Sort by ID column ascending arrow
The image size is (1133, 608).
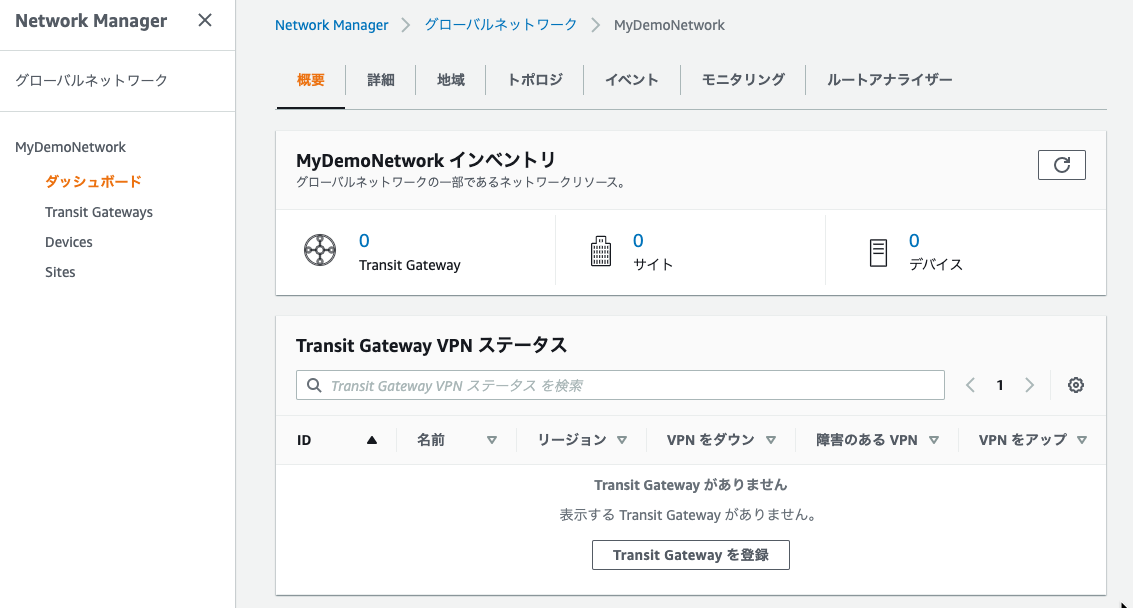point(371,440)
